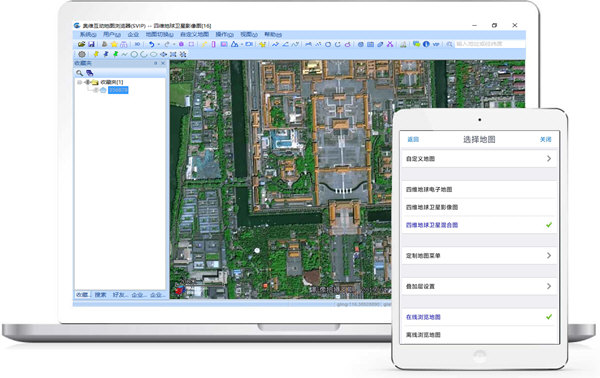Open the 地图切换 menu
The height and width of the screenshot is (378, 600).
click(159, 34)
